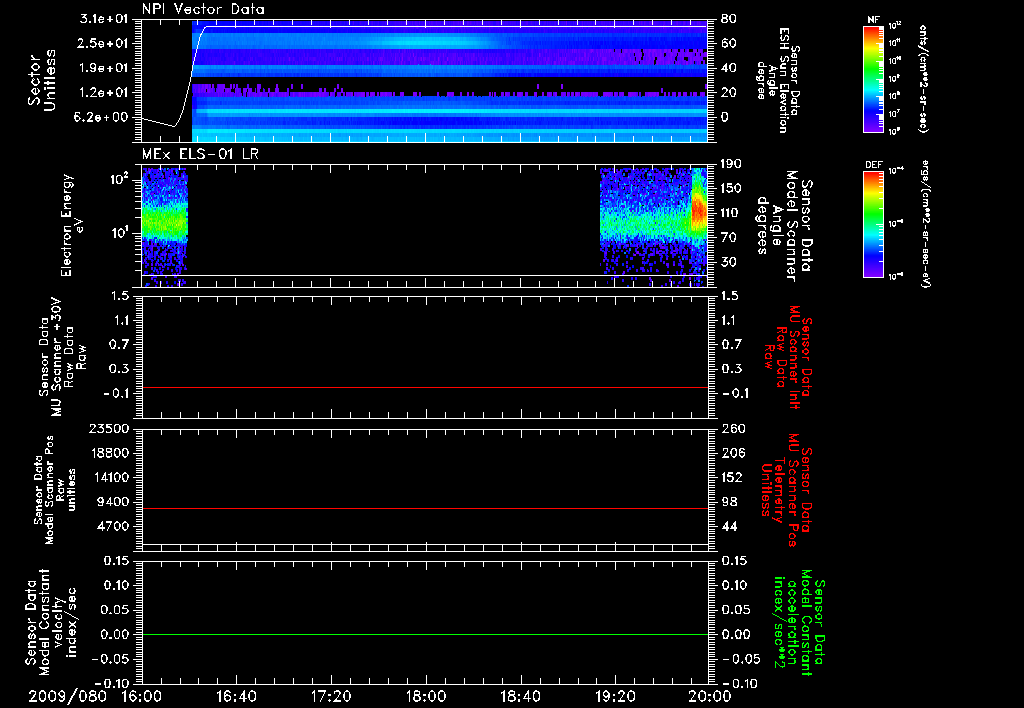Click the "190" scanner angle tick value
This screenshot has width=1024, height=708.
coord(731,164)
